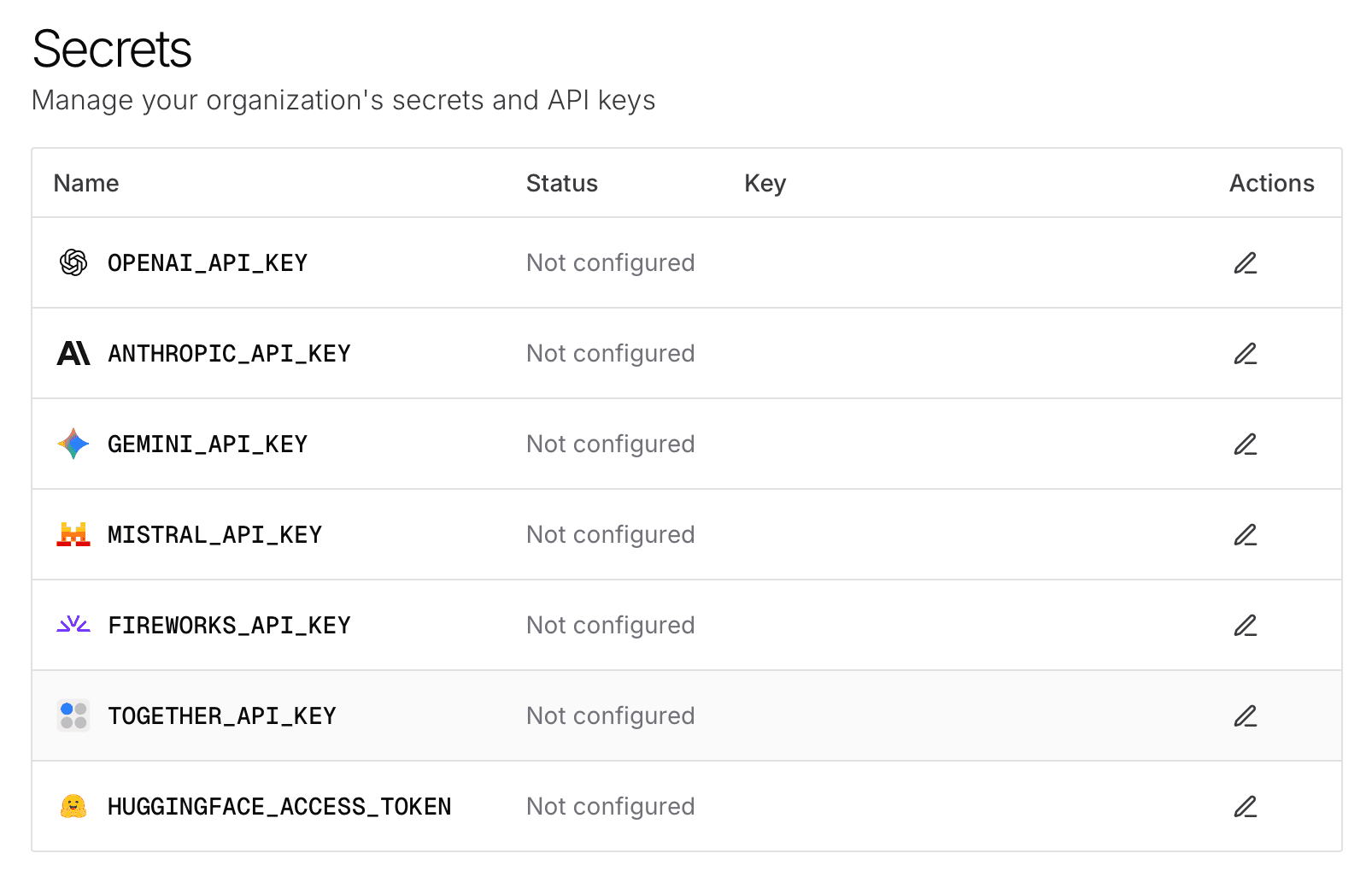Click the Name column header

85,183
